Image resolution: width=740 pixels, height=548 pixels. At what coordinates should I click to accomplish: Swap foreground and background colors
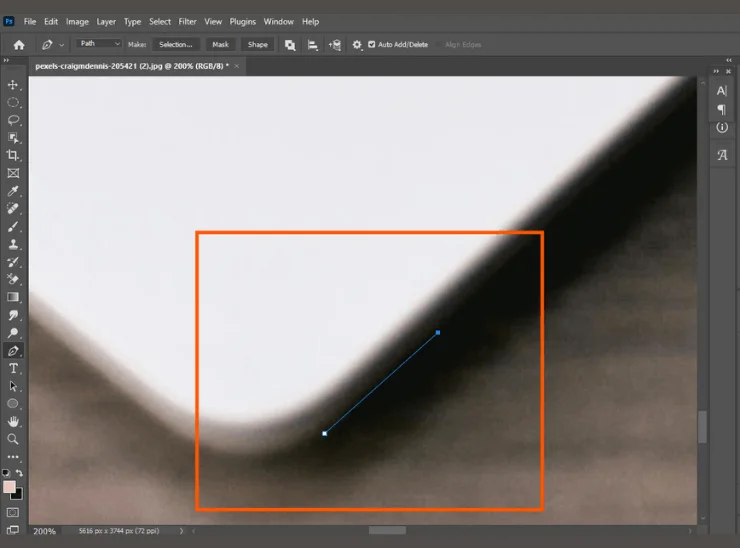tap(19, 472)
